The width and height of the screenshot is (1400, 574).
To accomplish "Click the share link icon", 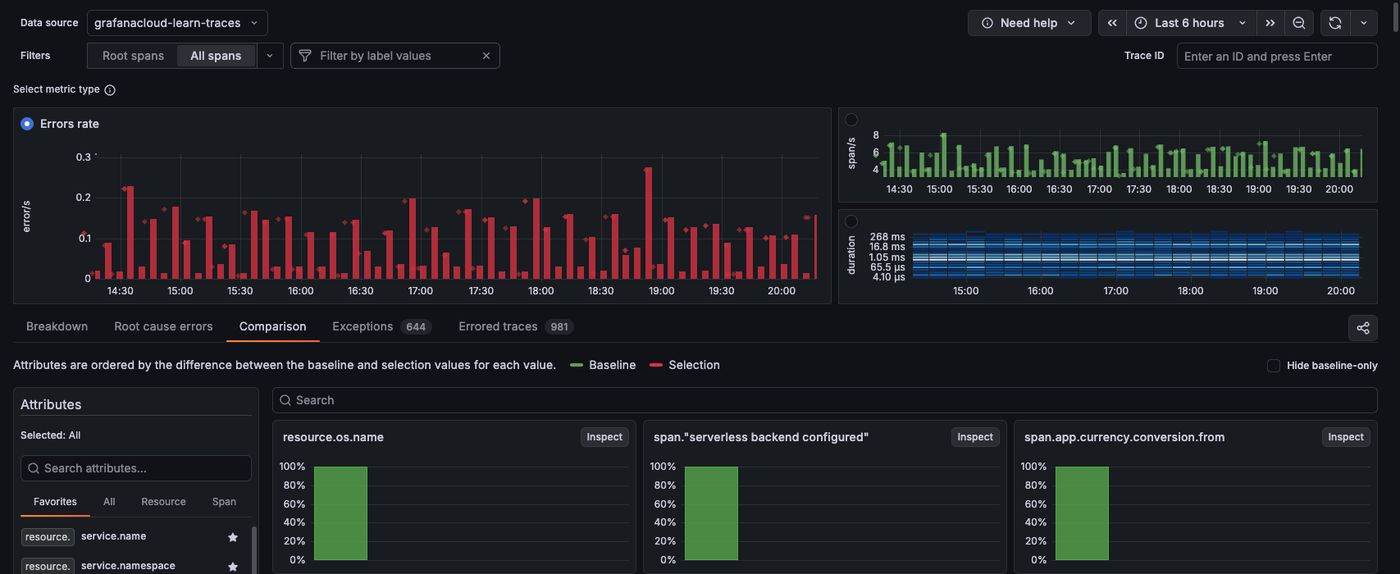I will click(x=1362, y=328).
